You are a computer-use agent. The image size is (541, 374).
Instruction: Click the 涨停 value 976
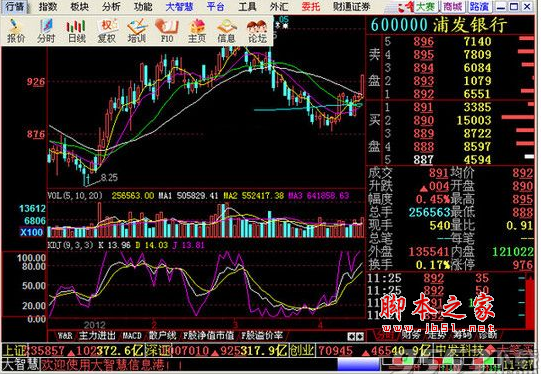pos(523,265)
